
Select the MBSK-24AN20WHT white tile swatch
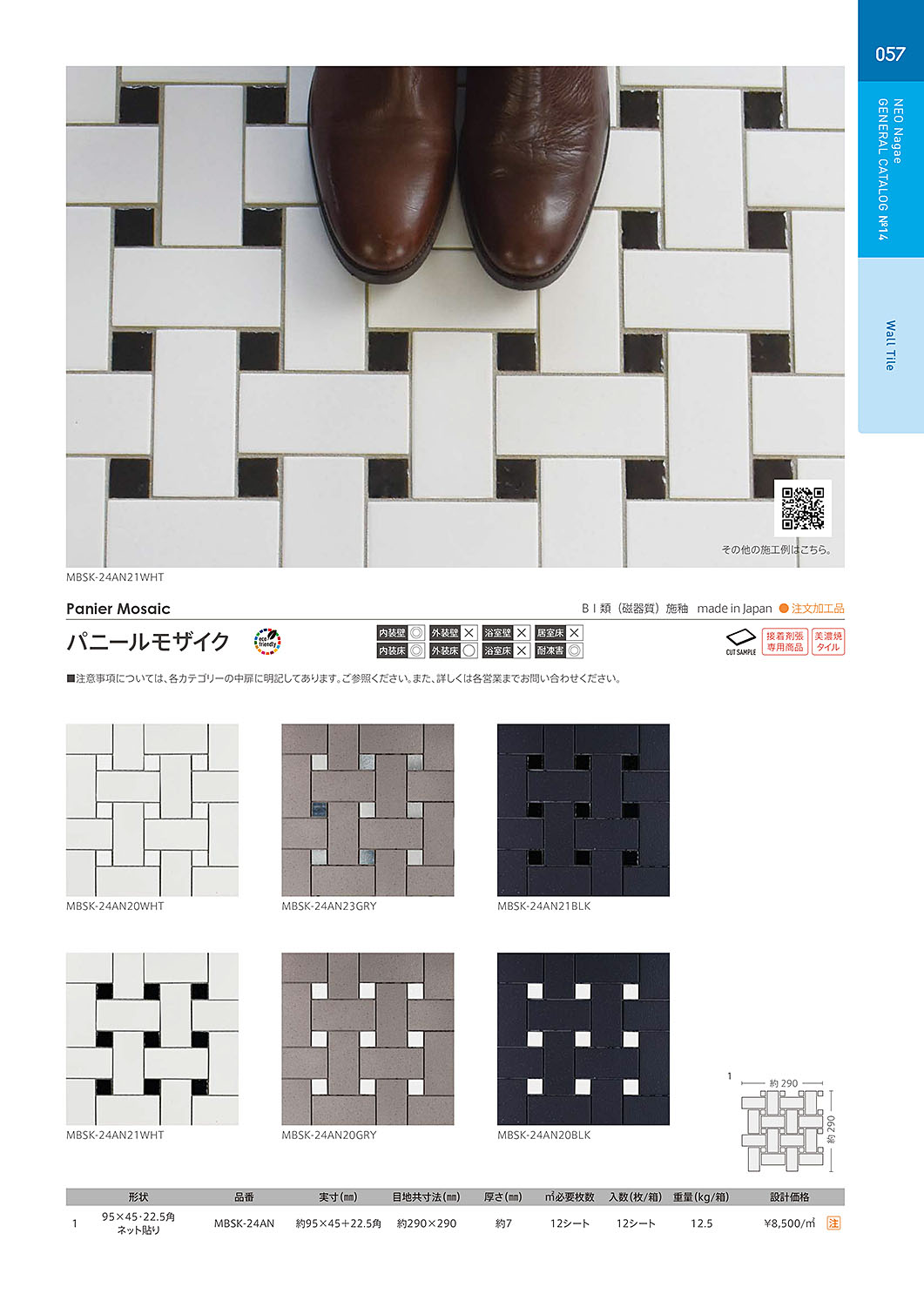(152, 810)
